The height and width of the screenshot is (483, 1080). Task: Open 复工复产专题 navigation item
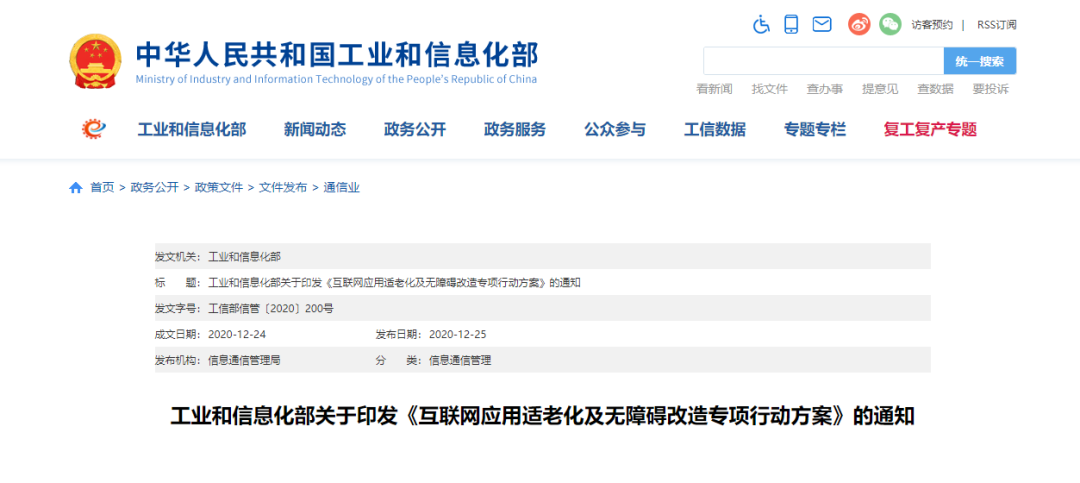pos(931,129)
